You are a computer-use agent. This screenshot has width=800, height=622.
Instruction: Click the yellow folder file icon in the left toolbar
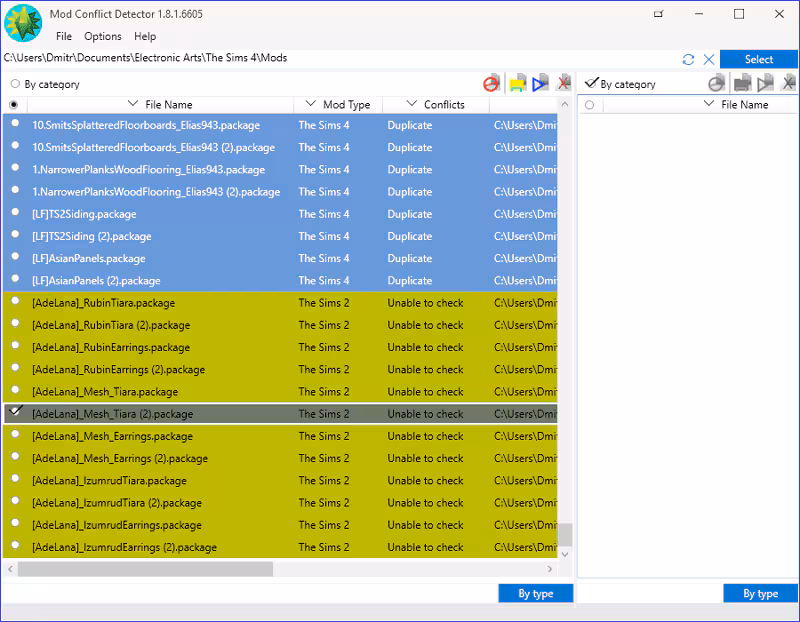click(x=517, y=83)
